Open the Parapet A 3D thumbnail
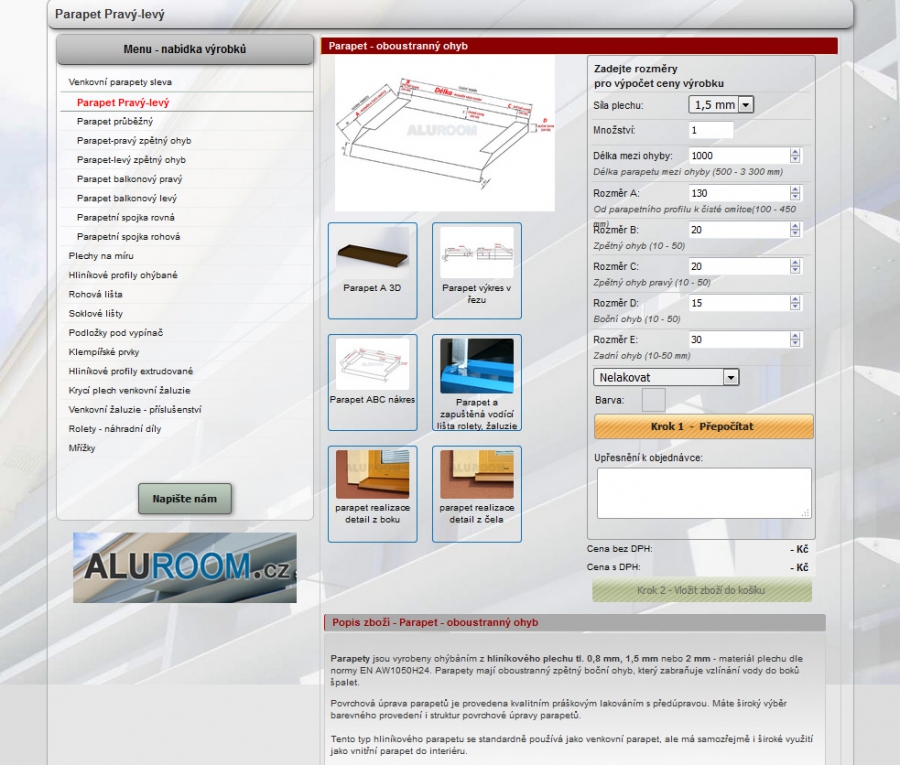 click(372, 264)
